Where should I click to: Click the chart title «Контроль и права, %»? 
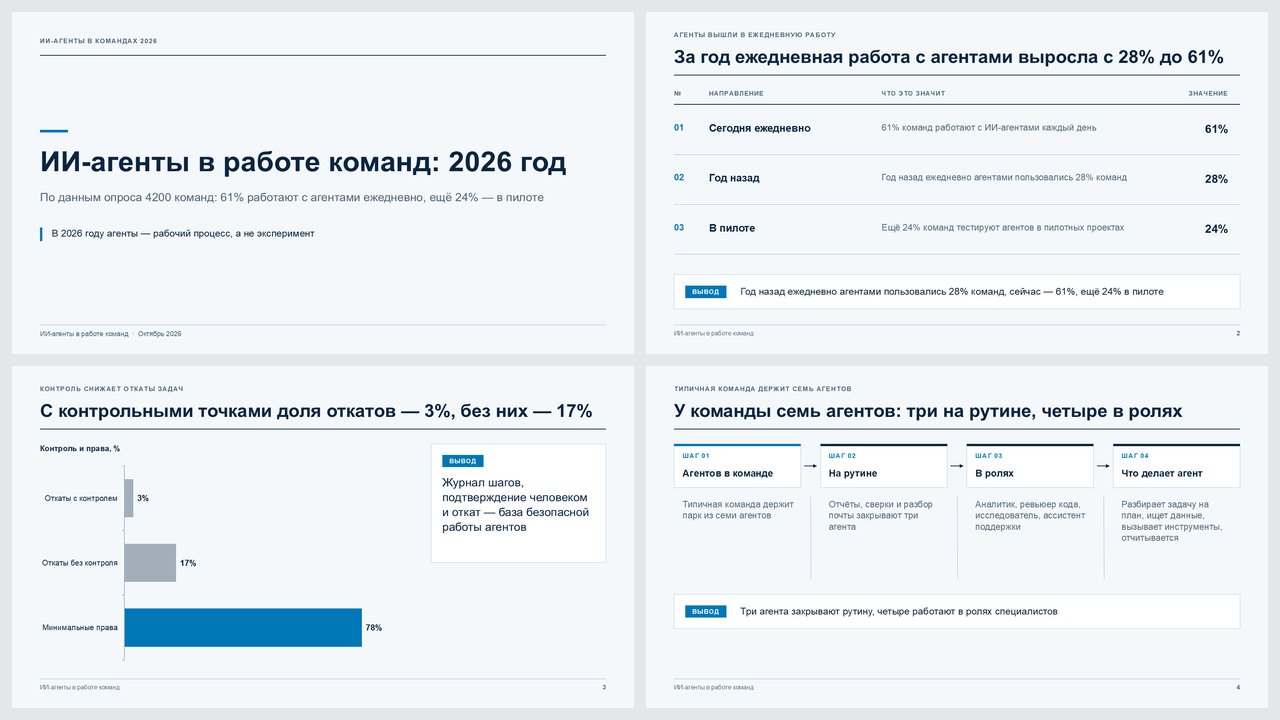(x=80, y=449)
